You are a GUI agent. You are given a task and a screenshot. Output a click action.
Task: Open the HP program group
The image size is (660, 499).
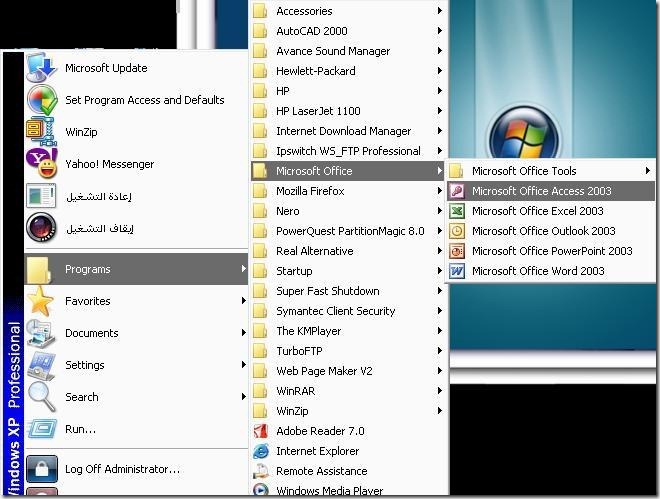click(348, 91)
